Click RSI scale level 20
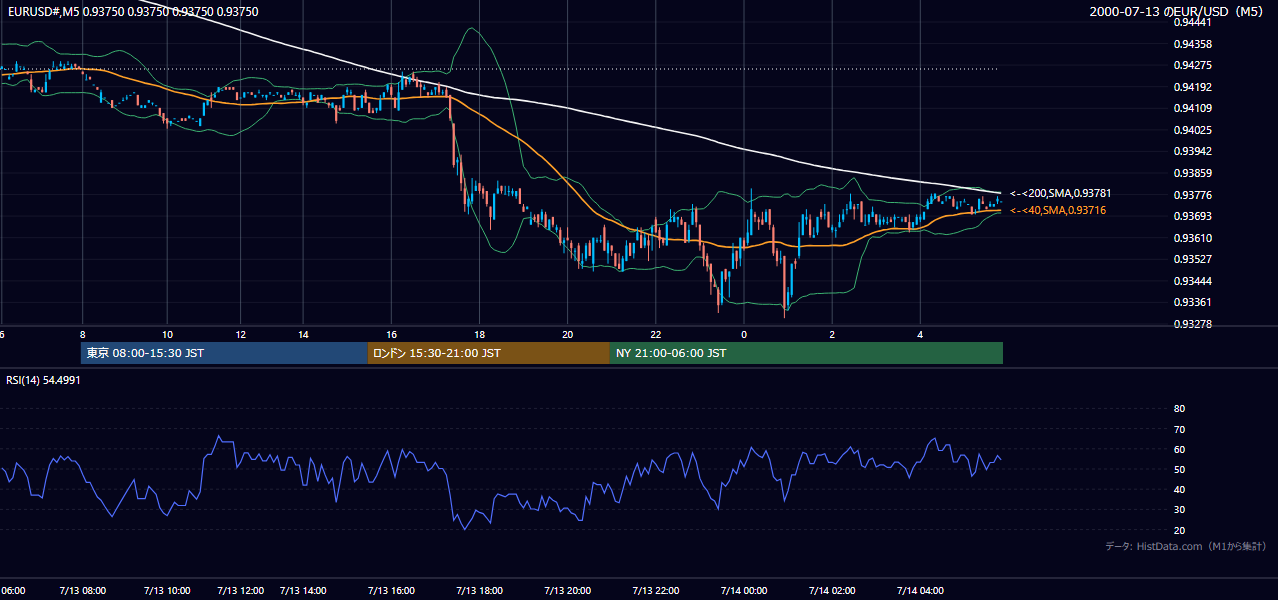This screenshot has width=1278, height=600. pos(1179,530)
